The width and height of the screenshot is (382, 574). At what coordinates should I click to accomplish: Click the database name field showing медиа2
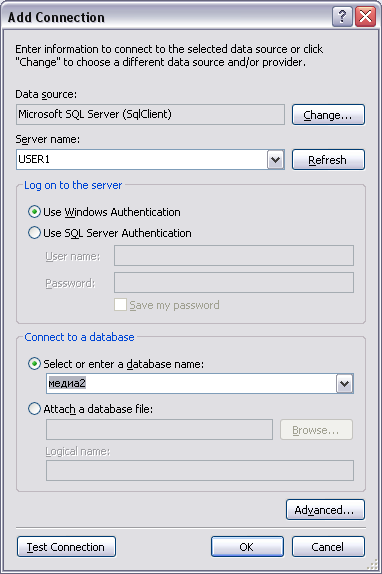click(191, 384)
